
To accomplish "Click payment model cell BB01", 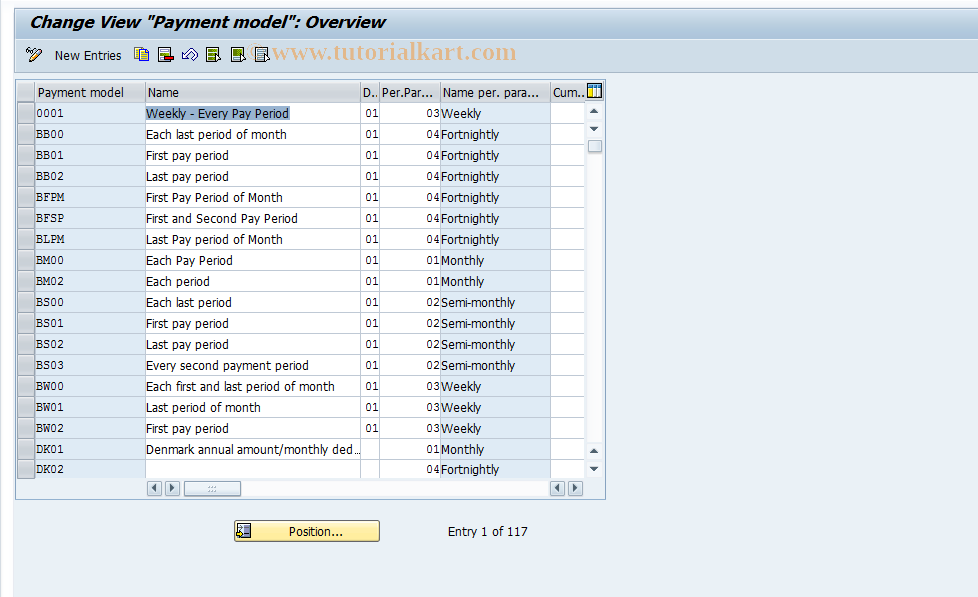I will [90, 155].
